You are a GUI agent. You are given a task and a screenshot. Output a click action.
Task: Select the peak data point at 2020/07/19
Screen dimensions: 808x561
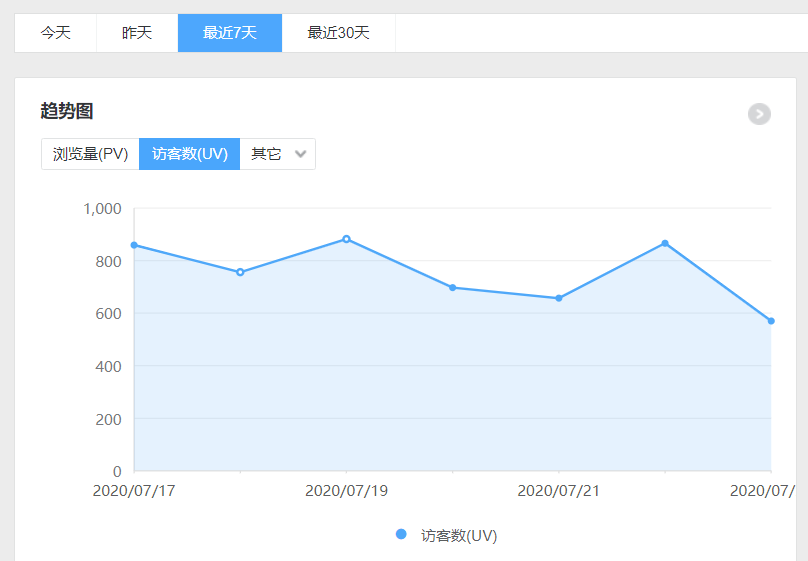click(x=346, y=239)
